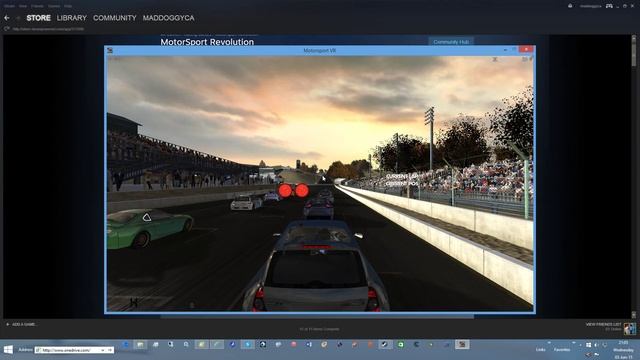640x360 pixels.
Task: Click red start lights in the game
Action: pos(293,190)
